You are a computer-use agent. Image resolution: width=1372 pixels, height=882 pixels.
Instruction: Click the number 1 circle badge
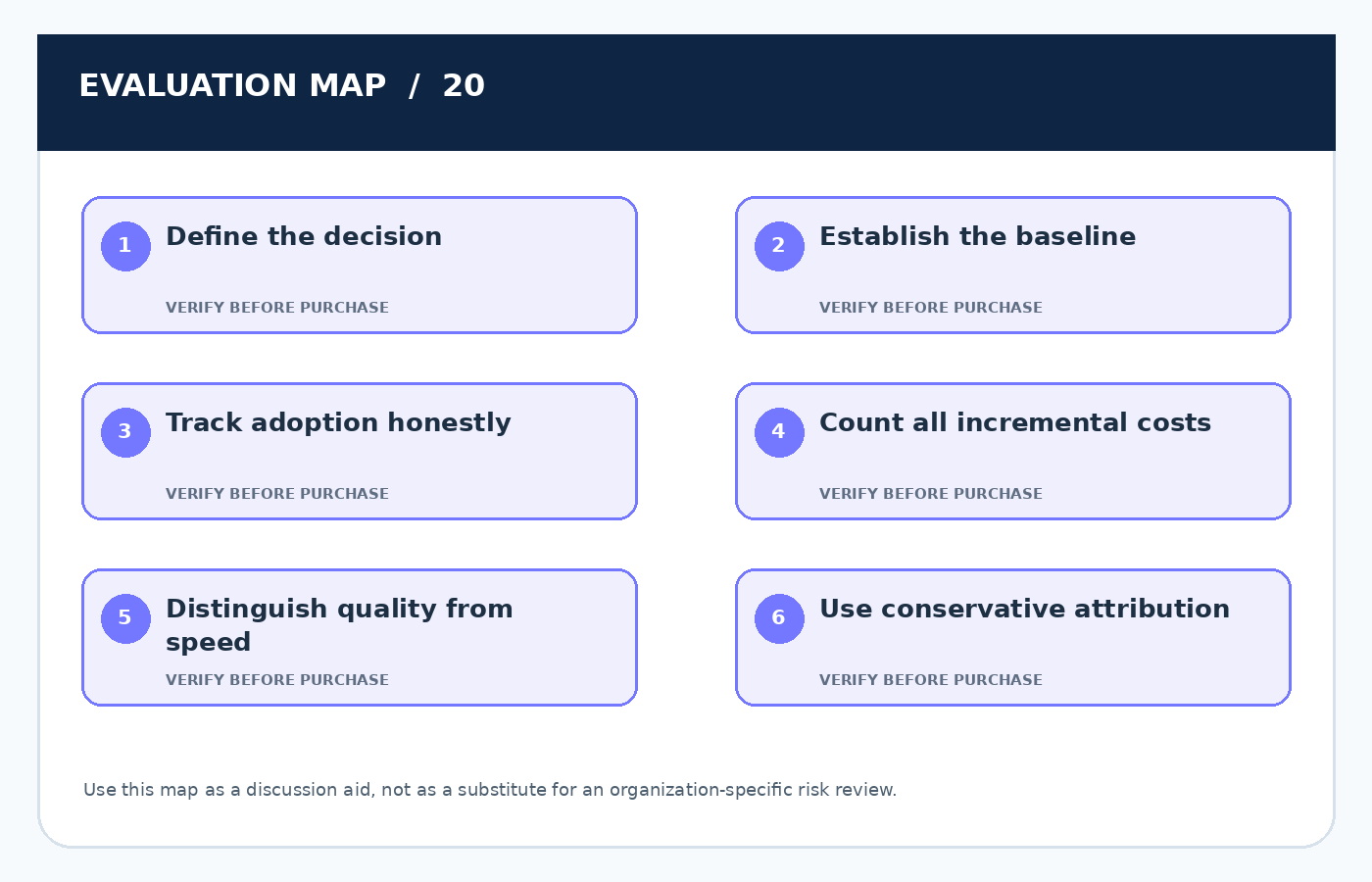point(125,246)
